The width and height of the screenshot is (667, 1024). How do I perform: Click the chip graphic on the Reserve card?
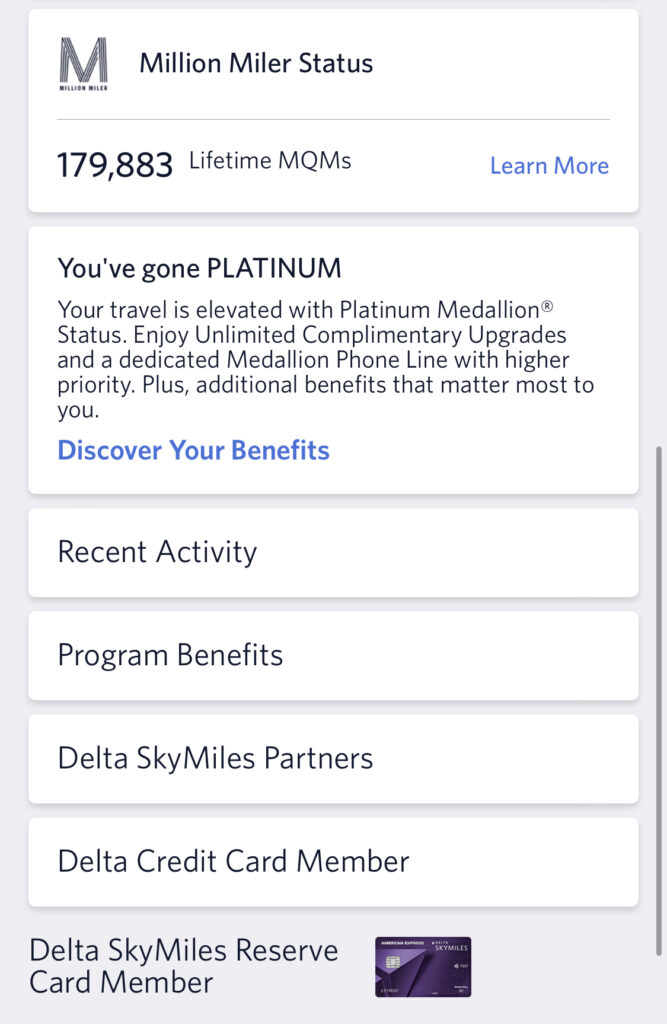(394, 962)
